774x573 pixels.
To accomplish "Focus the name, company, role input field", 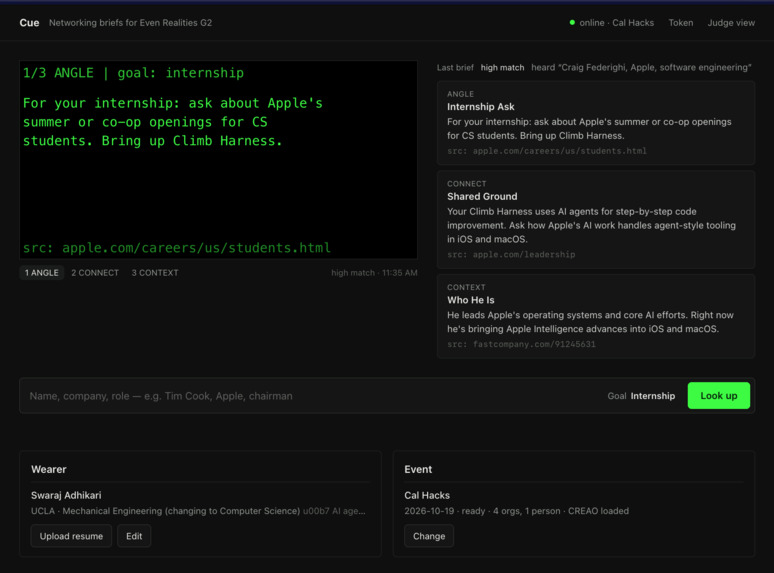I will (x=311, y=396).
